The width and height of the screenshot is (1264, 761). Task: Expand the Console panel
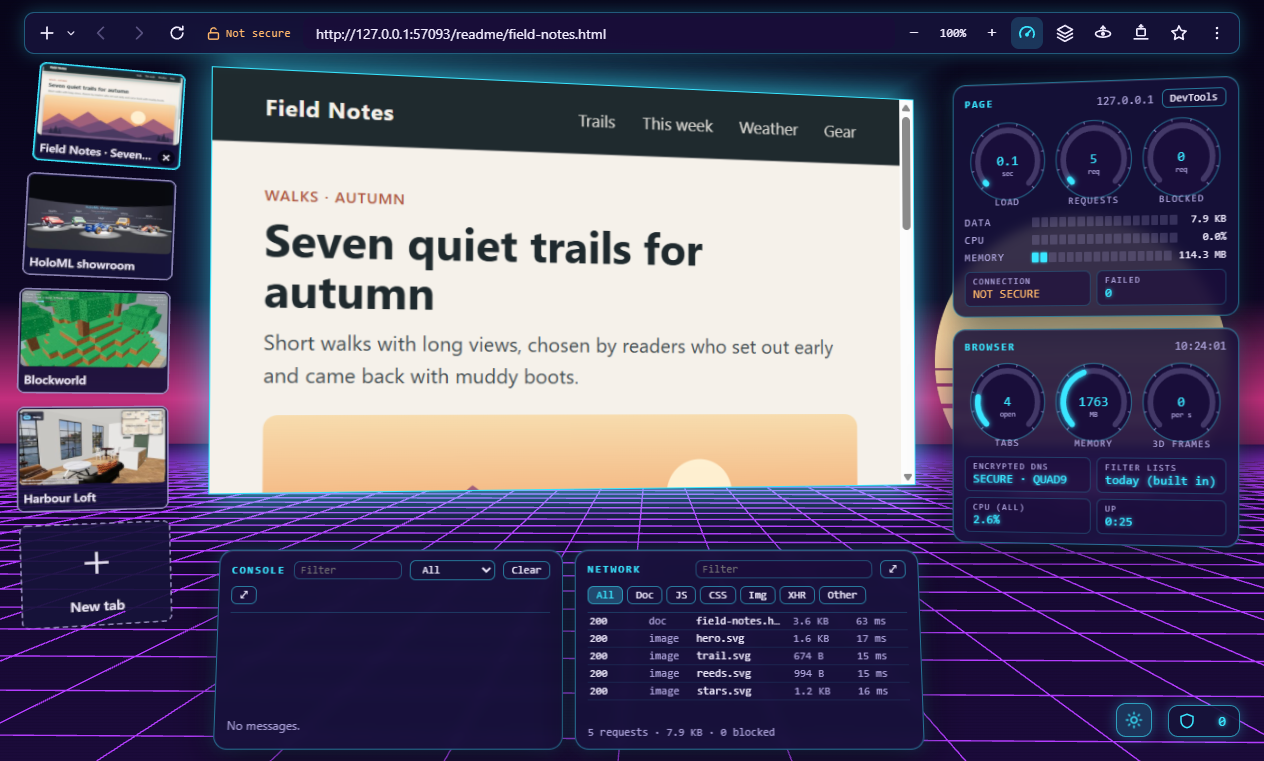point(245,595)
